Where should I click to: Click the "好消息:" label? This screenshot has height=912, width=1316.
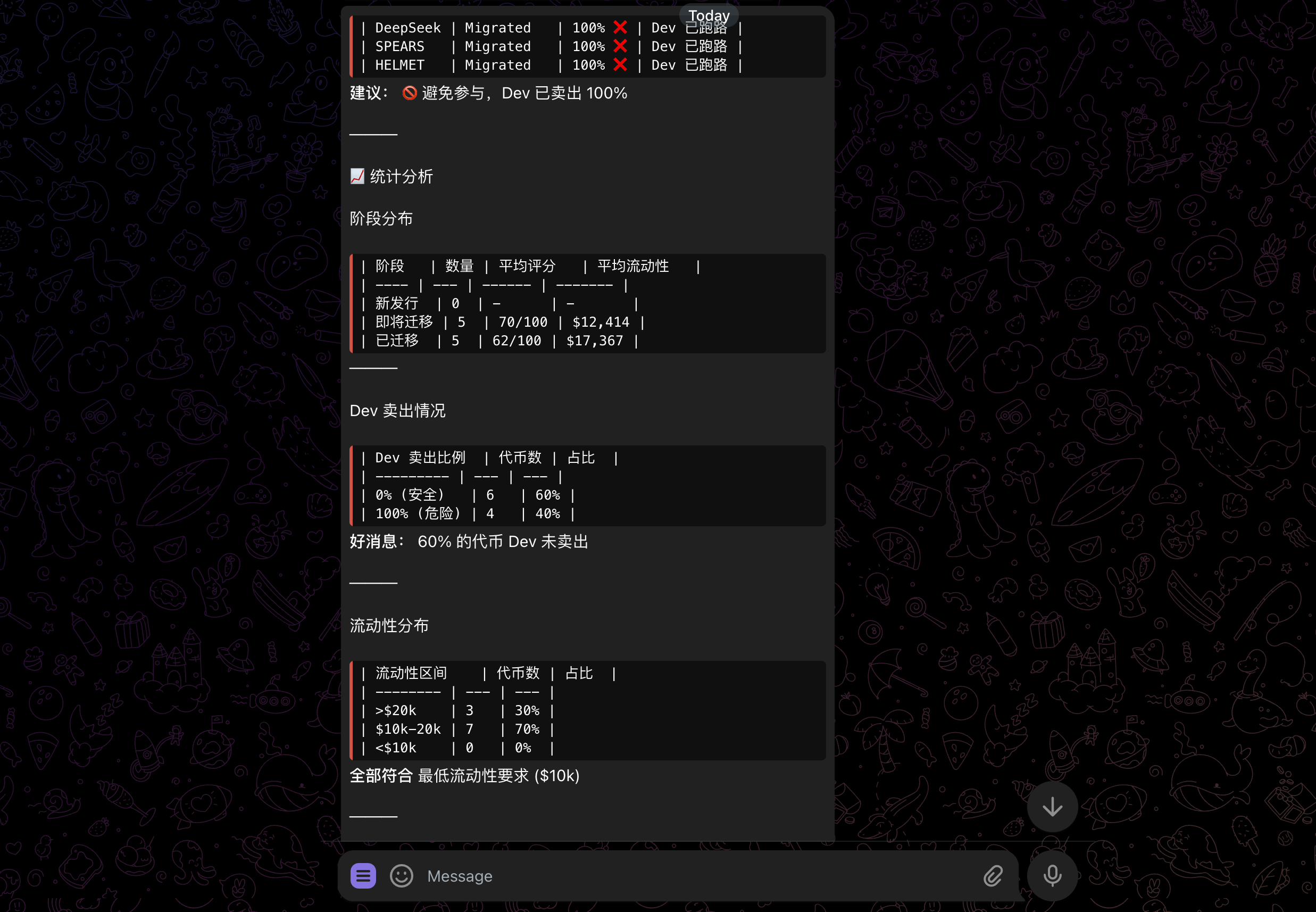tap(377, 542)
